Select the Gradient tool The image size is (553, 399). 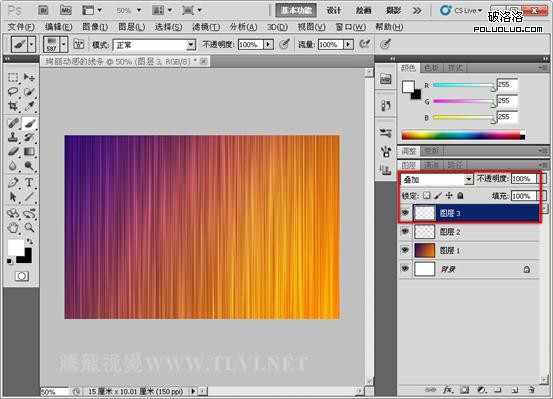(29, 151)
